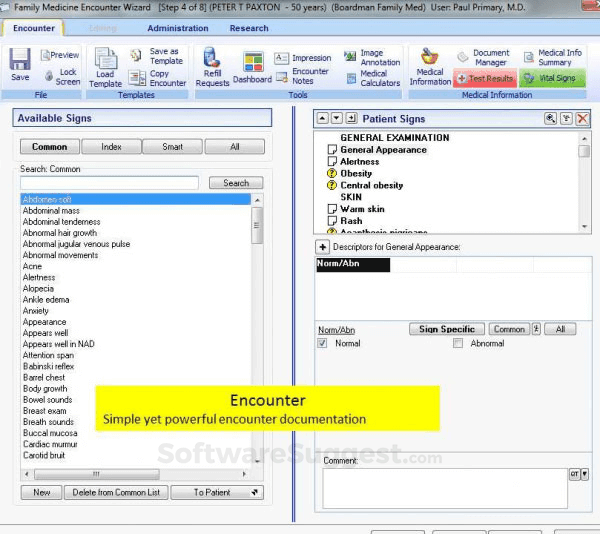The width and height of the screenshot is (600, 534).
Task: Click the Available Signs horizontal scrollbar thumb
Action: [97, 474]
